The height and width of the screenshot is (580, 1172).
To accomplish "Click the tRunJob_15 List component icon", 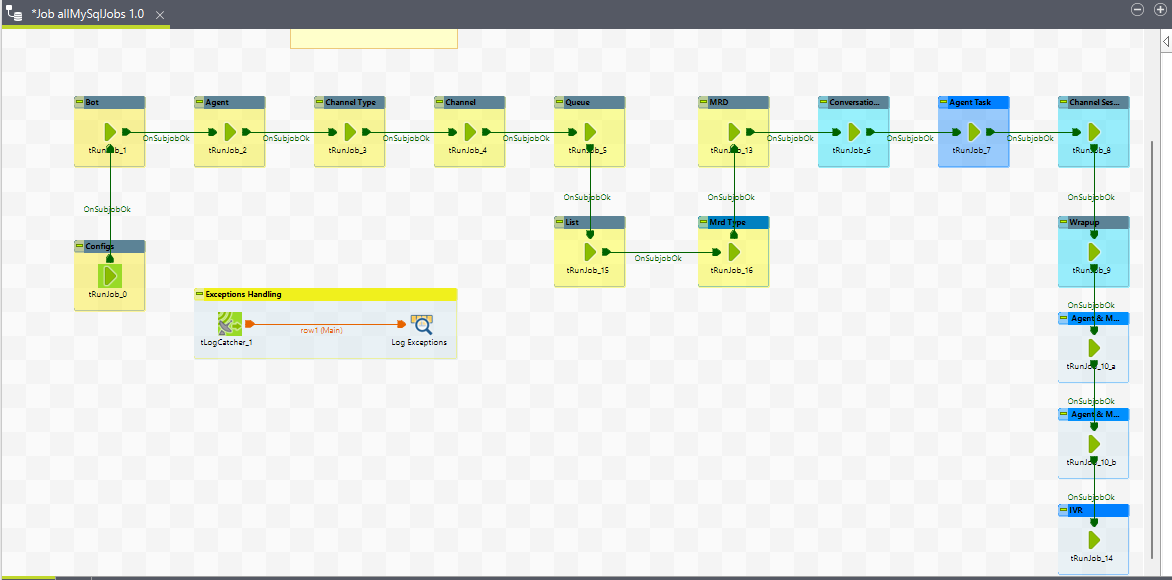I will 590,252.
